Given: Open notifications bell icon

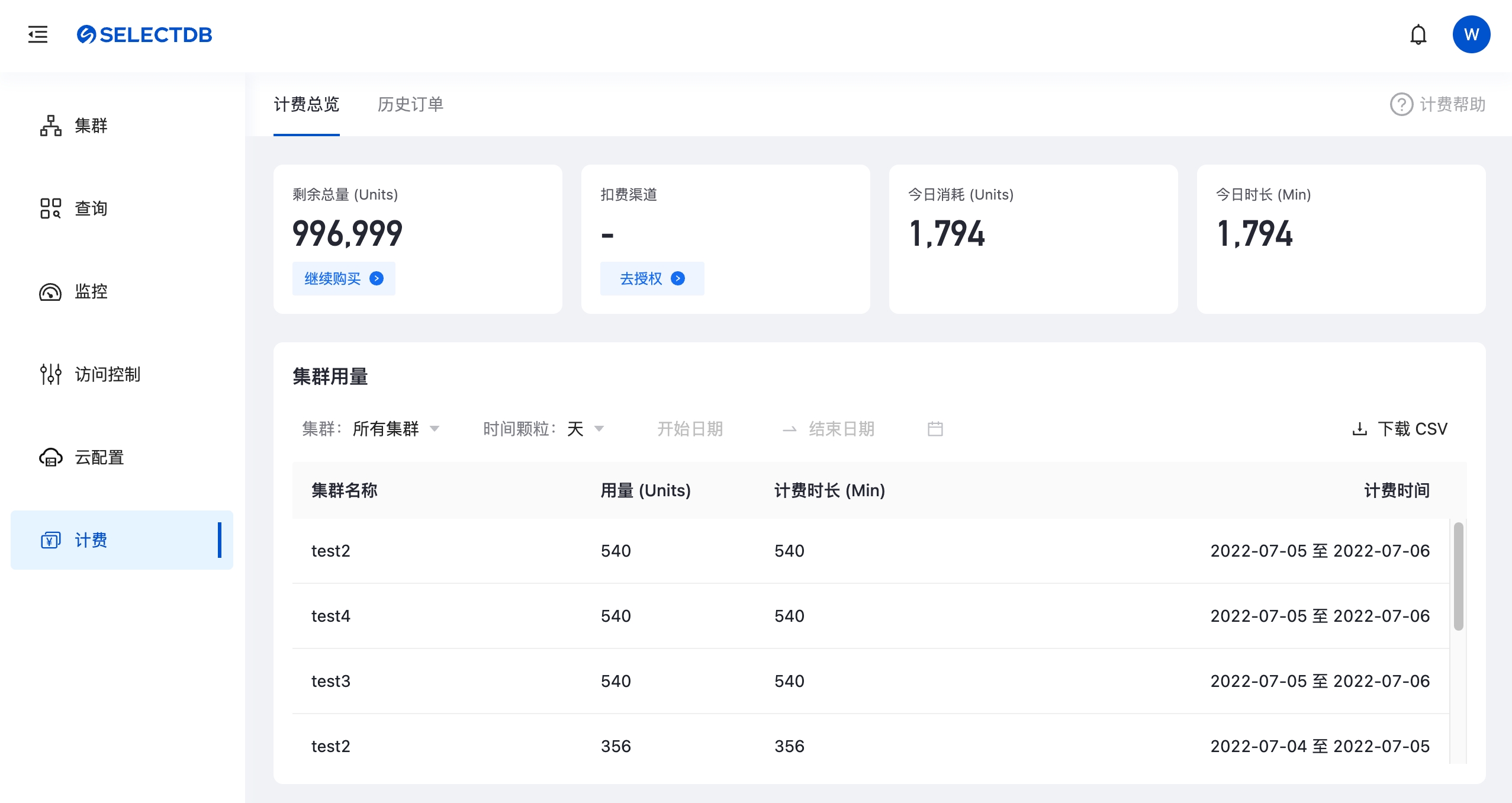Looking at the screenshot, I should (x=1418, y=35).
